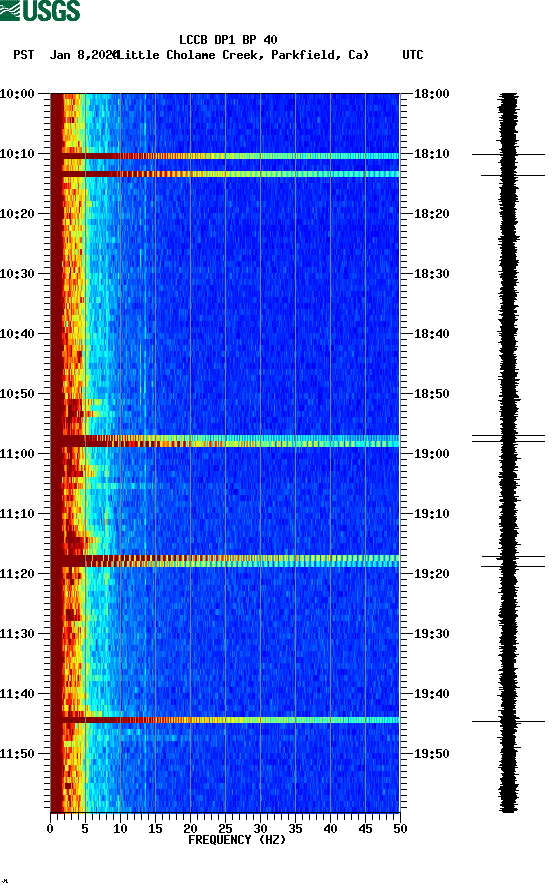Click the "11:20" PST time label
552x892 pixels.
pos(17,573)
